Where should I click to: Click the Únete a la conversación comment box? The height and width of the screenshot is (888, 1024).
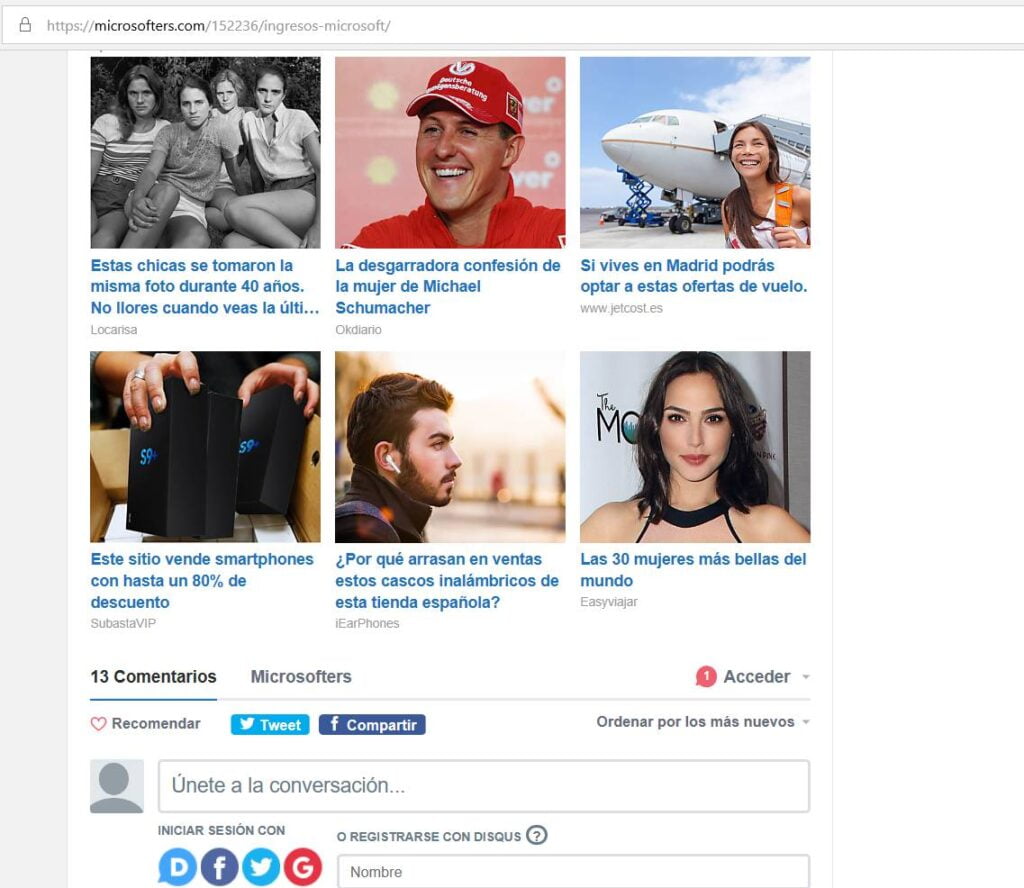(x=484, y=786)
